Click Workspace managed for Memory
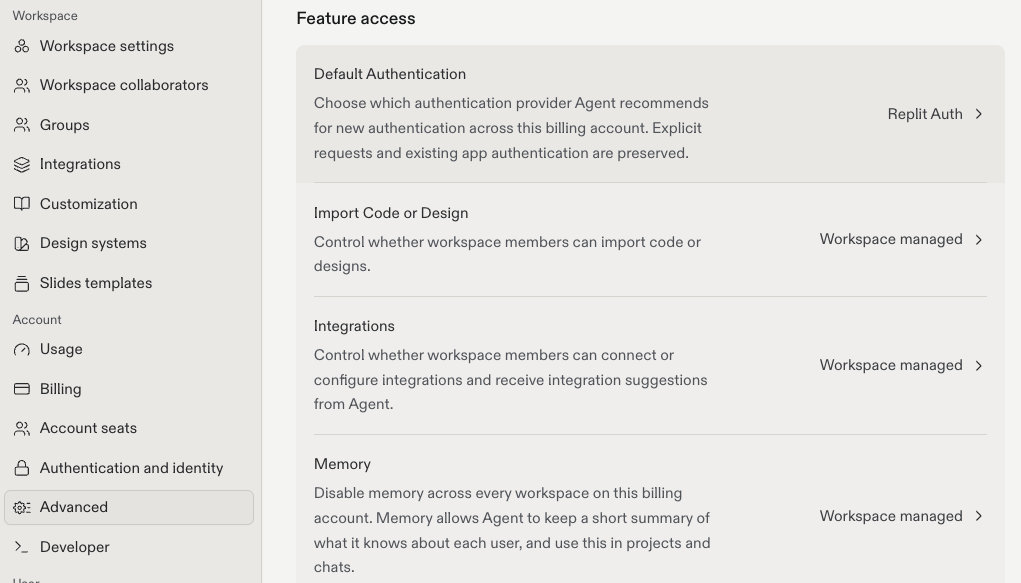Image resolution: width=1021 pixels, height=583 pixels. tap(891, 516)
